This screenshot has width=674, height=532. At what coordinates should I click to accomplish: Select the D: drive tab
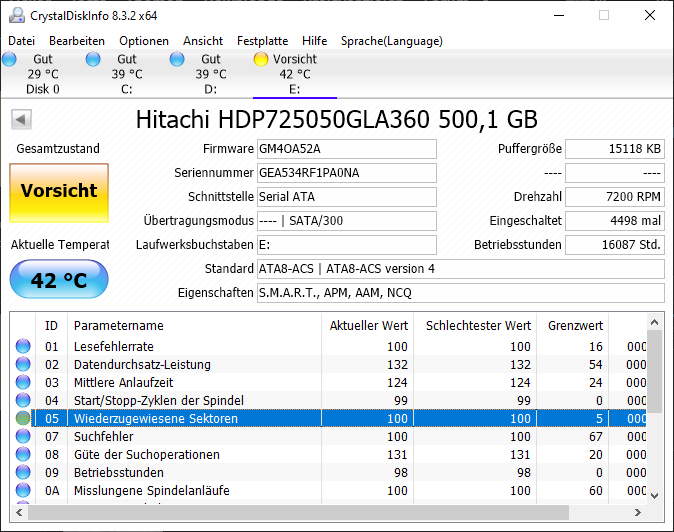211,74
